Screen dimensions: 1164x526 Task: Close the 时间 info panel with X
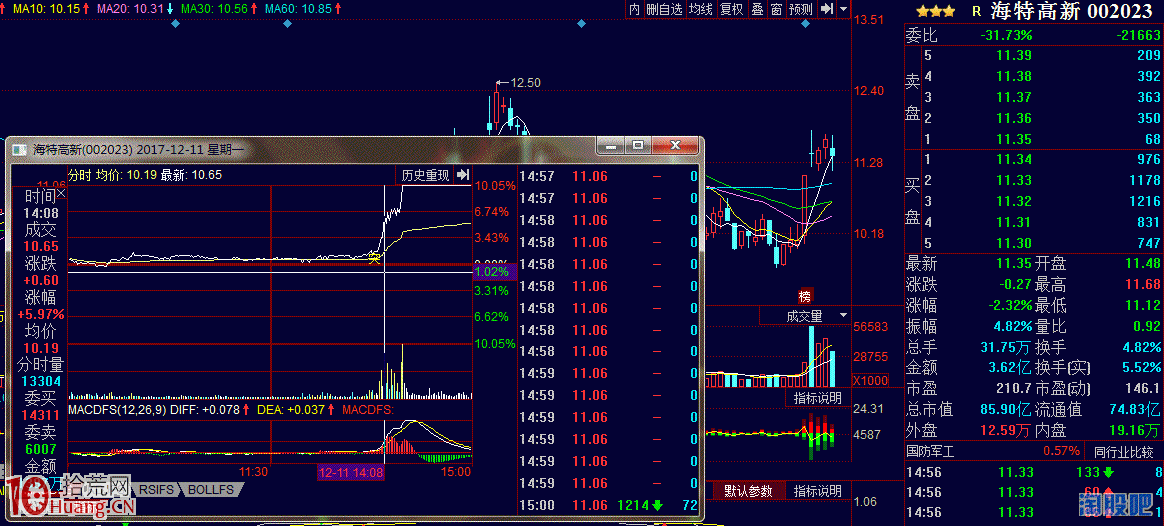(x=62, y=193)
